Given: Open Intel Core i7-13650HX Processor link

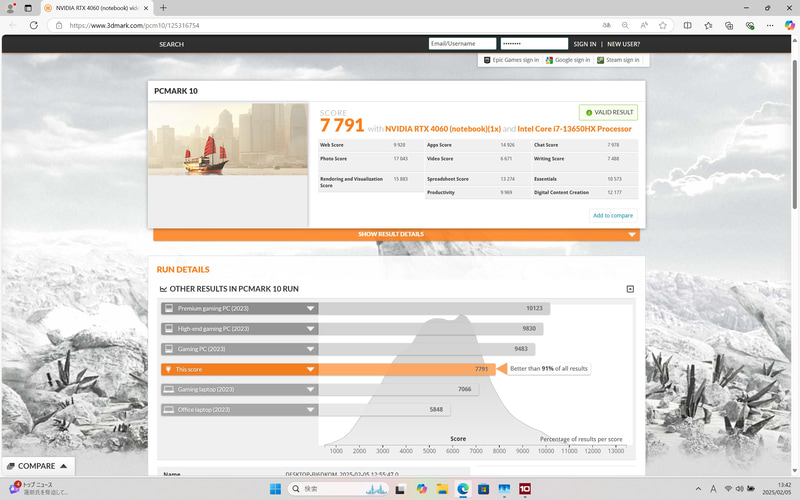Looking at the screenshot, I should (574, 129).
